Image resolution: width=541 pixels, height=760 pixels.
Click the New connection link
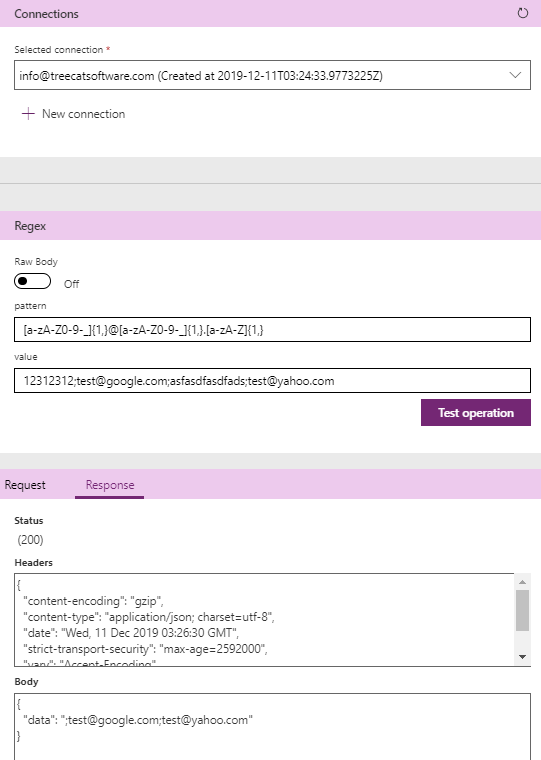coord(83,114)
